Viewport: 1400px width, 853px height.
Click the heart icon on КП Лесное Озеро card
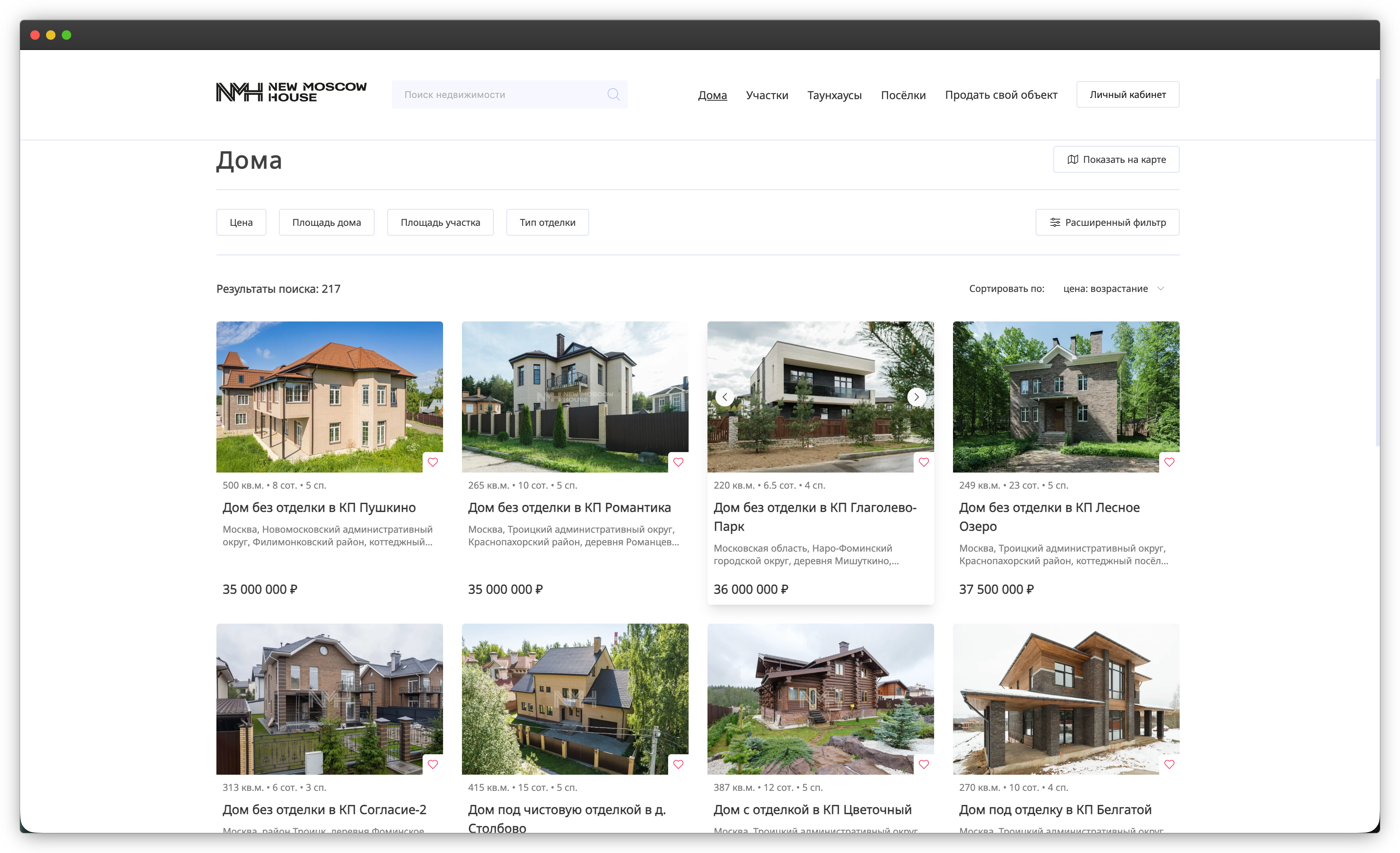(1170, 463)
